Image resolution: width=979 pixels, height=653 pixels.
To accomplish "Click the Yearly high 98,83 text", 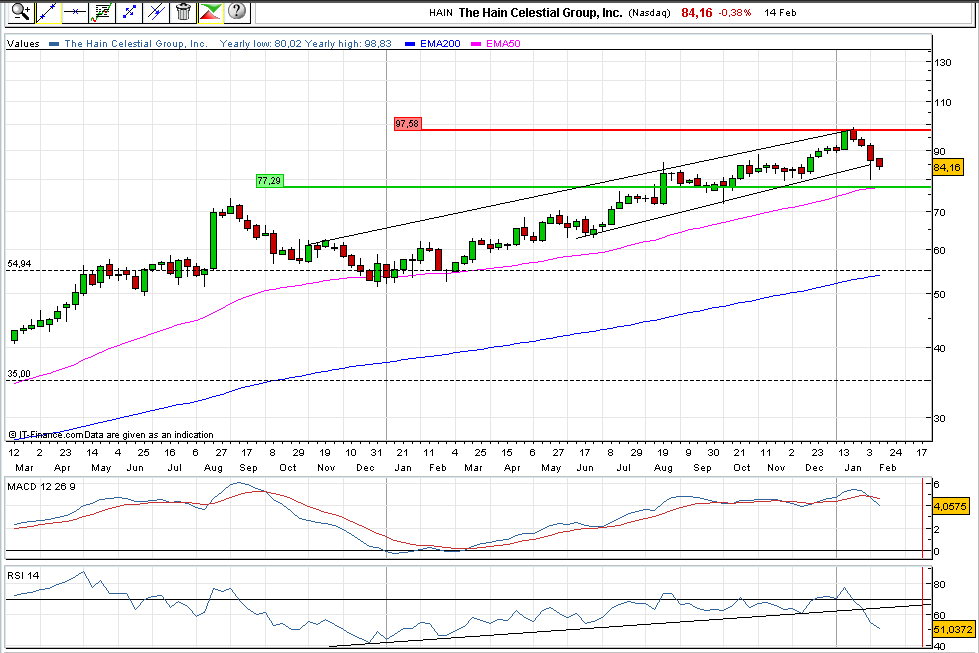I will coord(348,44).
